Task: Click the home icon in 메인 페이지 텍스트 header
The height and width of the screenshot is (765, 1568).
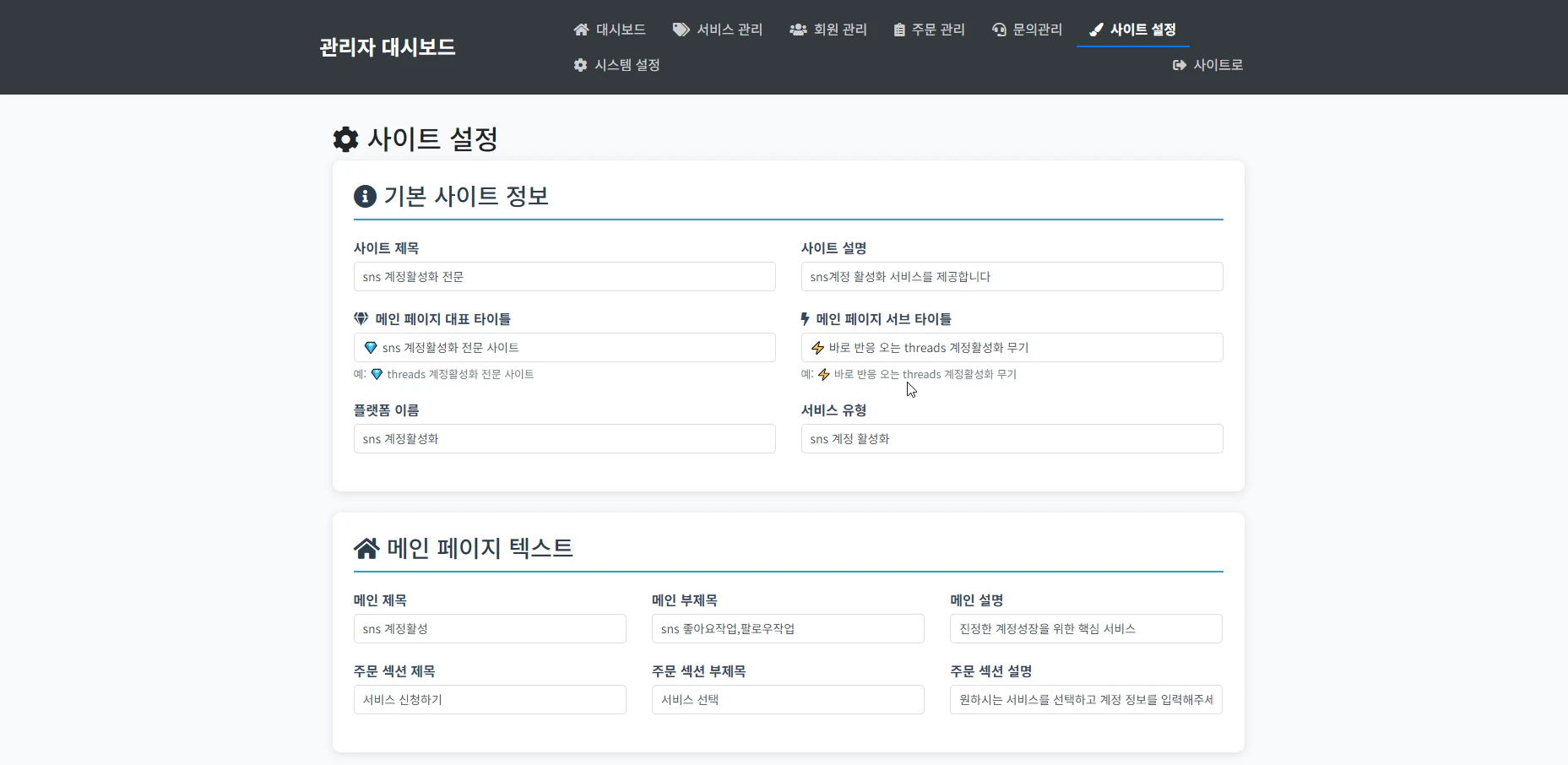Action: [366, 547]
